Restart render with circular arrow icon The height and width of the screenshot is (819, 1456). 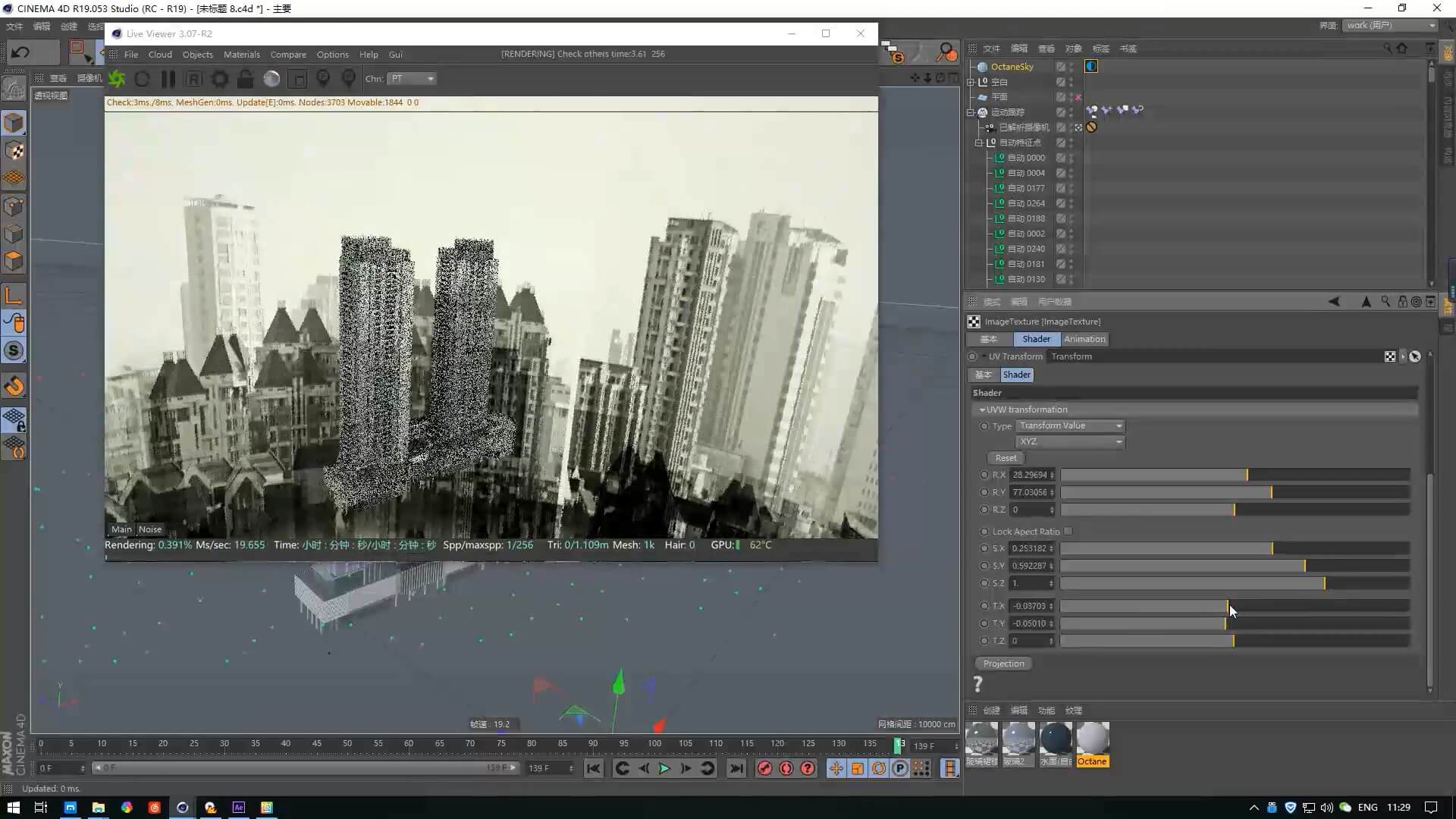click(142, 79)
